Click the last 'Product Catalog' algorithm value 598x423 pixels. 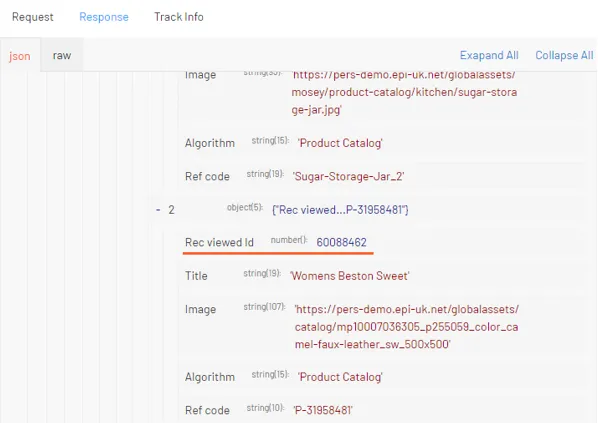click(340, 377)
